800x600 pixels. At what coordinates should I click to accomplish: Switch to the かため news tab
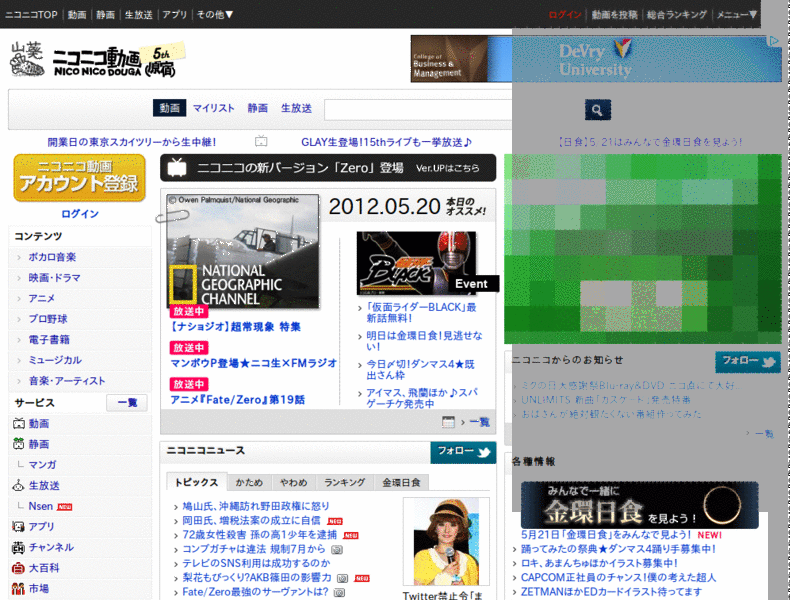(x=249, y=482)
